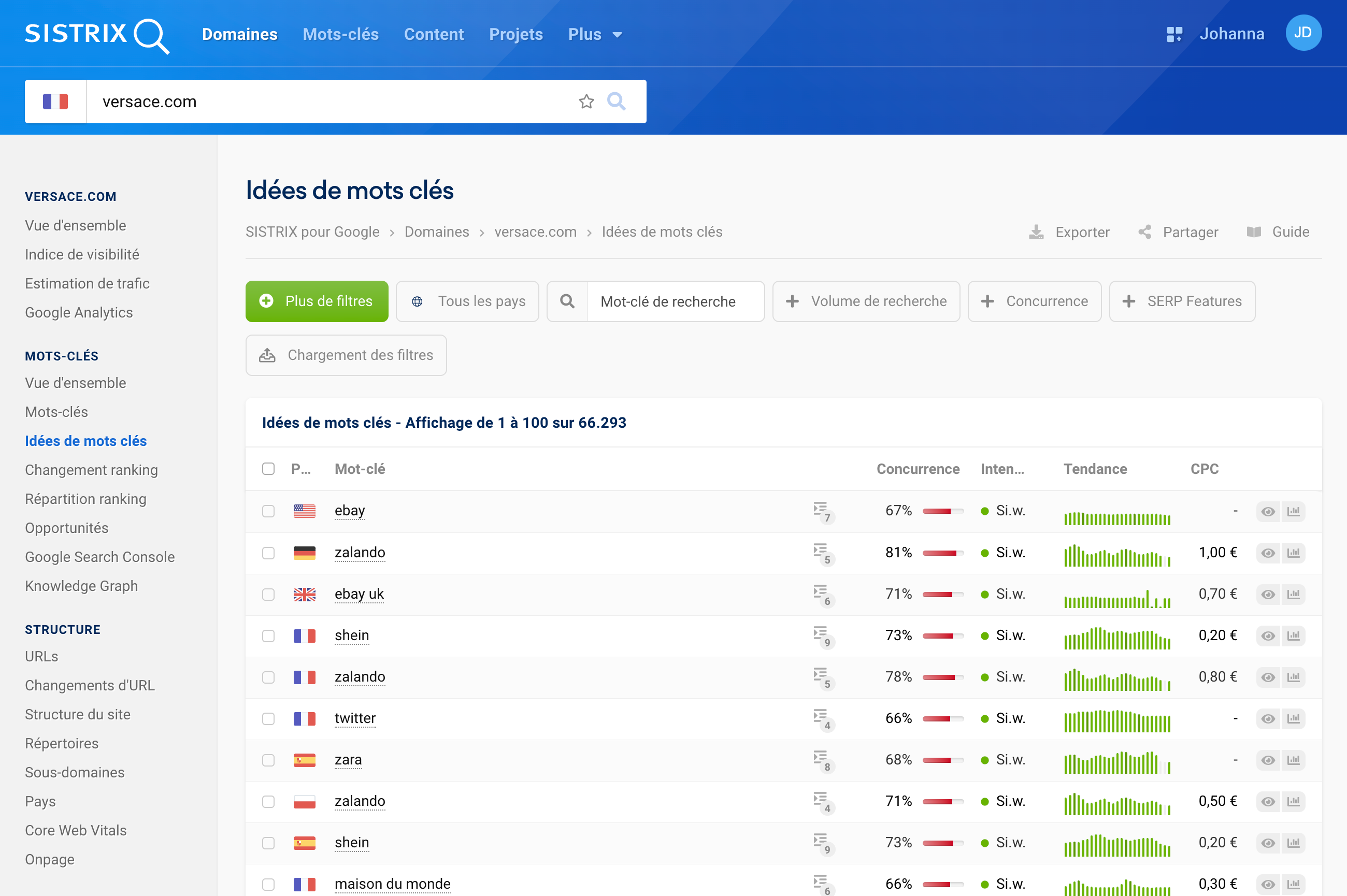Click the French flag country selector
The height and width of the screenshot is (896, 1347).
point(55,102)
